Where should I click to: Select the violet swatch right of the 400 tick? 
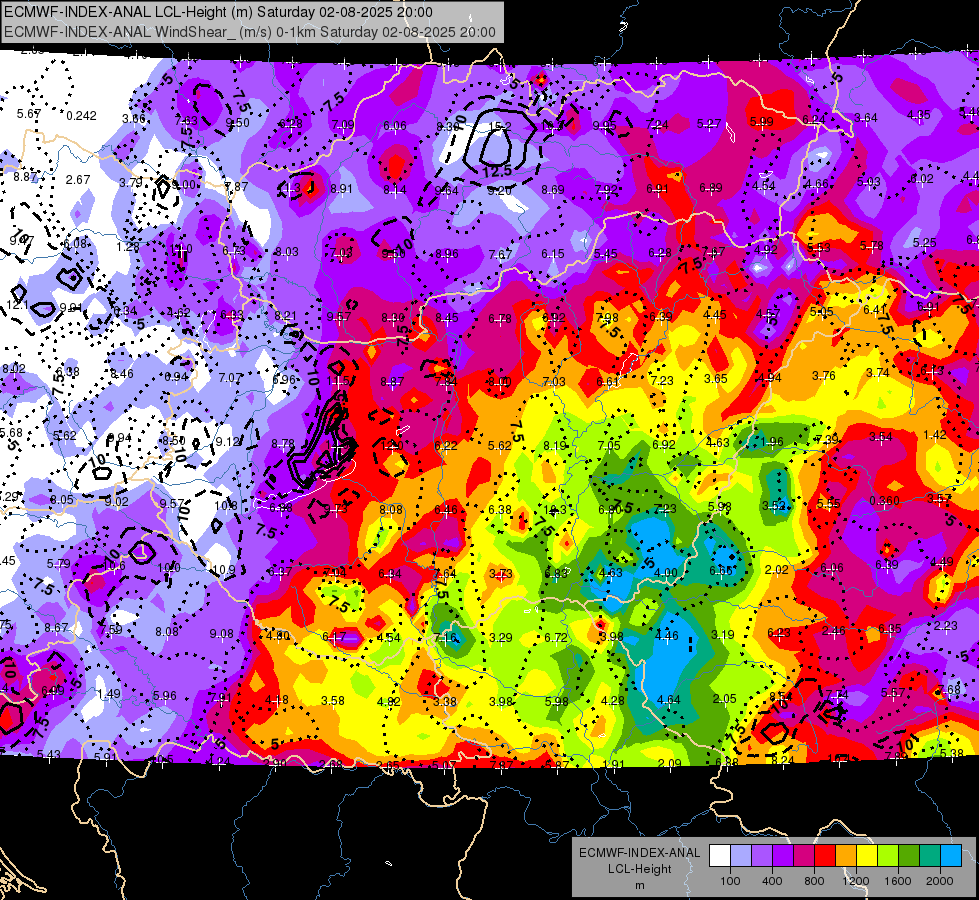[783, 856]
